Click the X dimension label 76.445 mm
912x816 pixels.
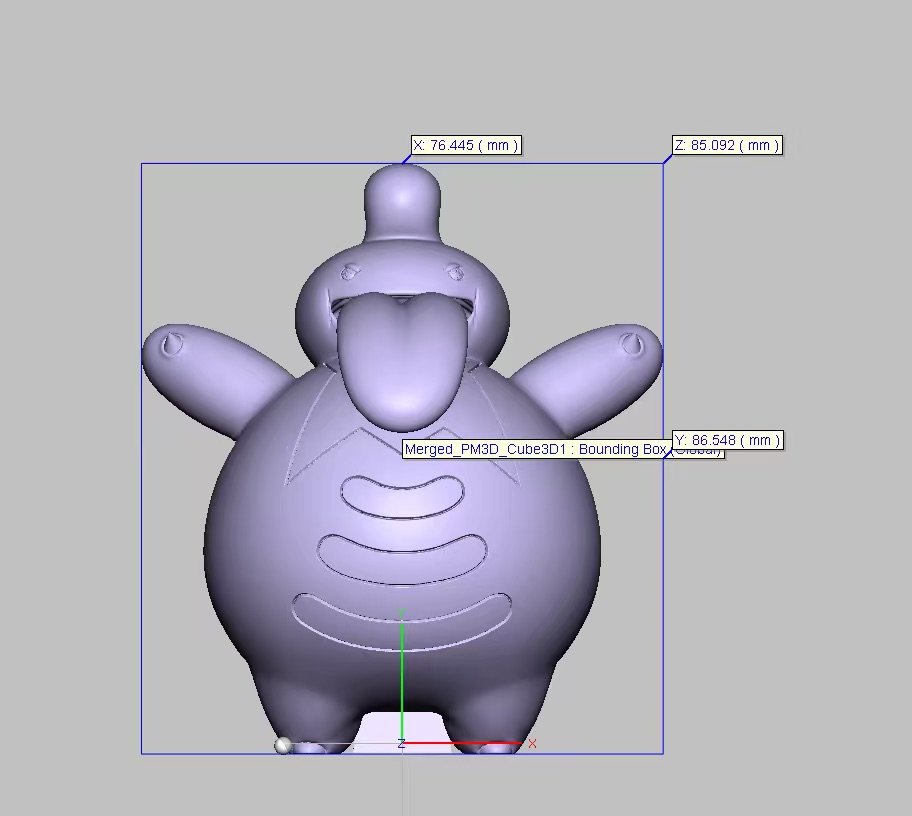[x=466, y=145]
